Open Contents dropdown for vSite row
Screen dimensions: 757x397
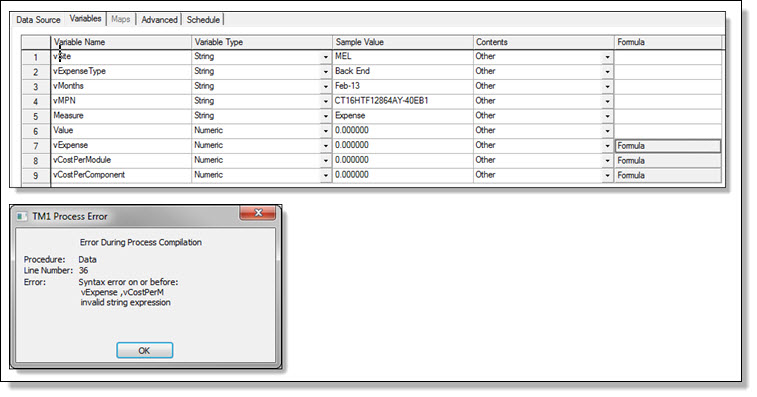[x=607, y=57]
